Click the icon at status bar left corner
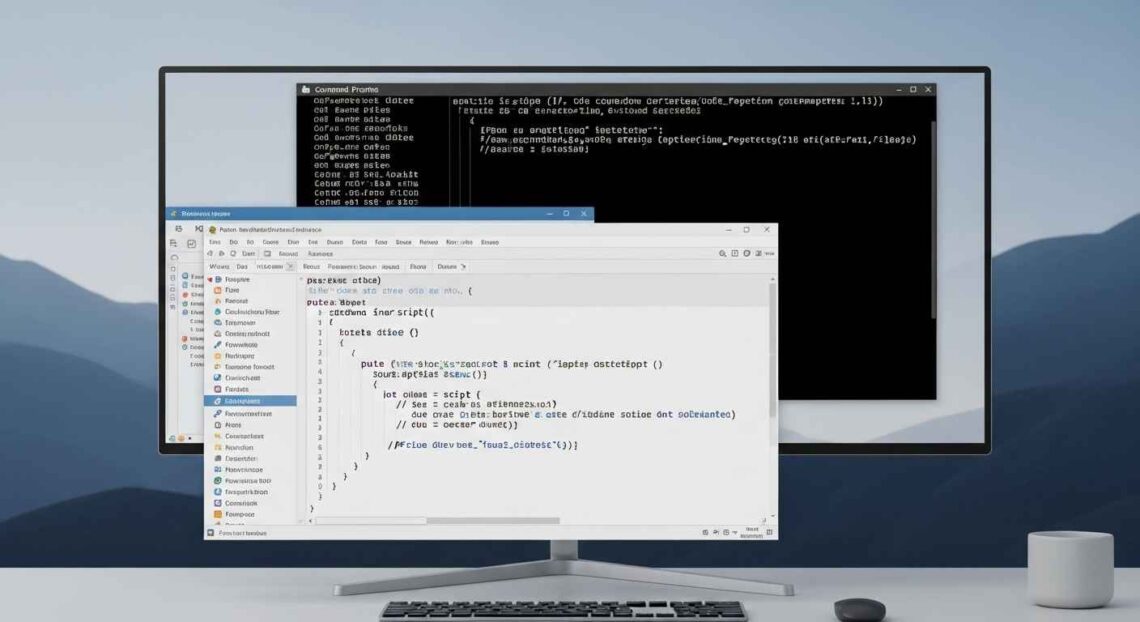The width and height of the screenshot is (1140, 622). coord(210,533)
